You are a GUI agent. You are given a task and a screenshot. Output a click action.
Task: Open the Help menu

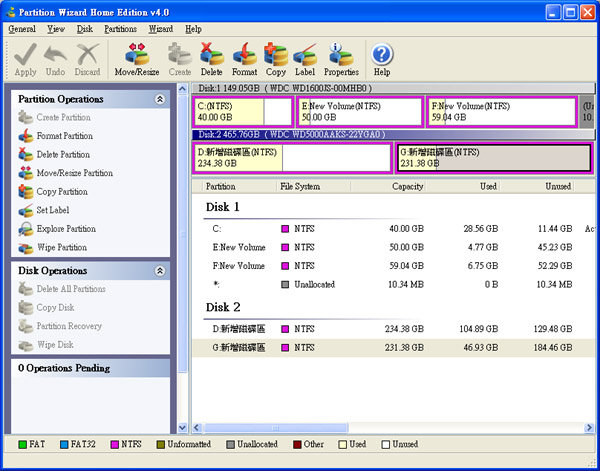point(193,29)
